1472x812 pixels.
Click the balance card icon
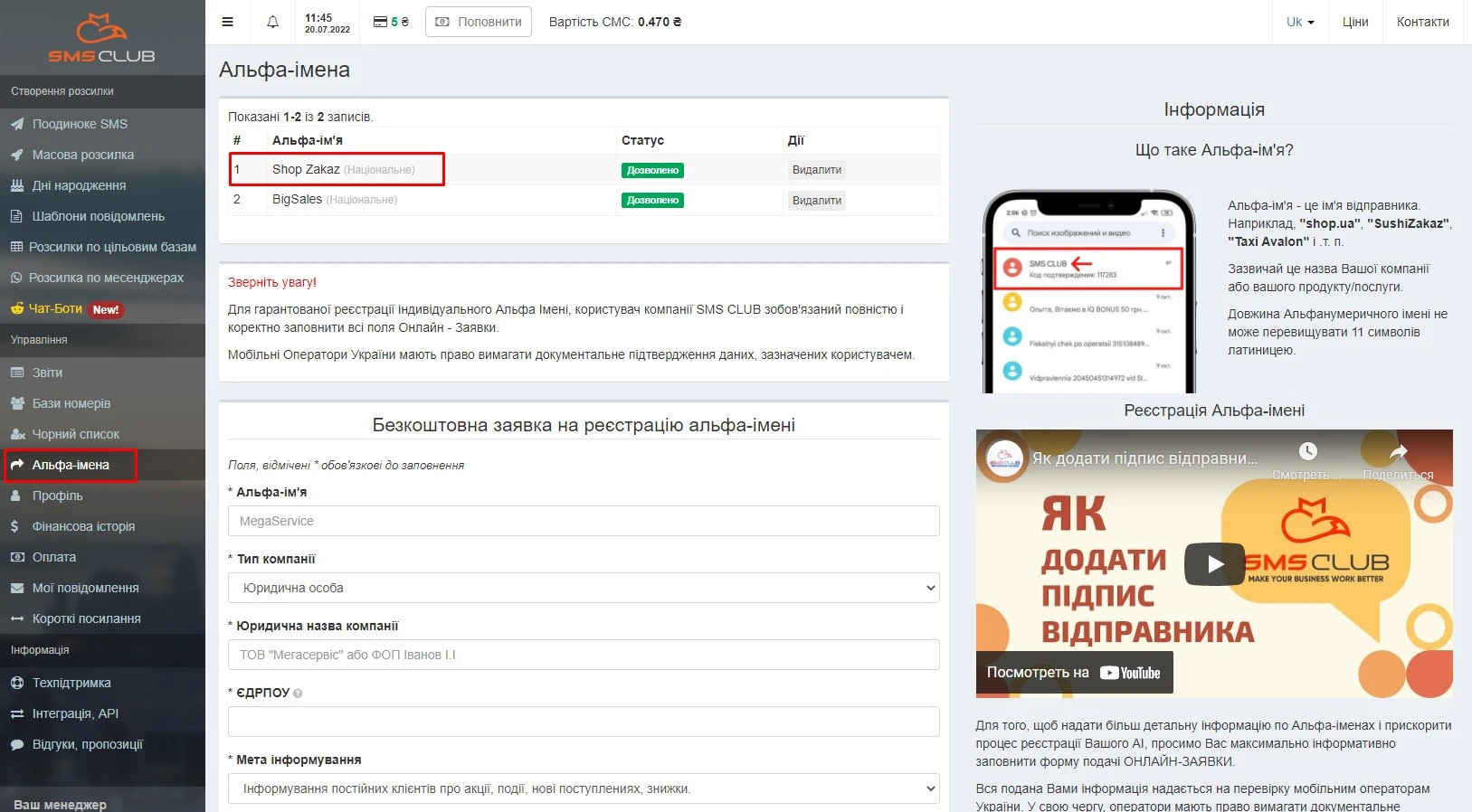tap(381, 22)
